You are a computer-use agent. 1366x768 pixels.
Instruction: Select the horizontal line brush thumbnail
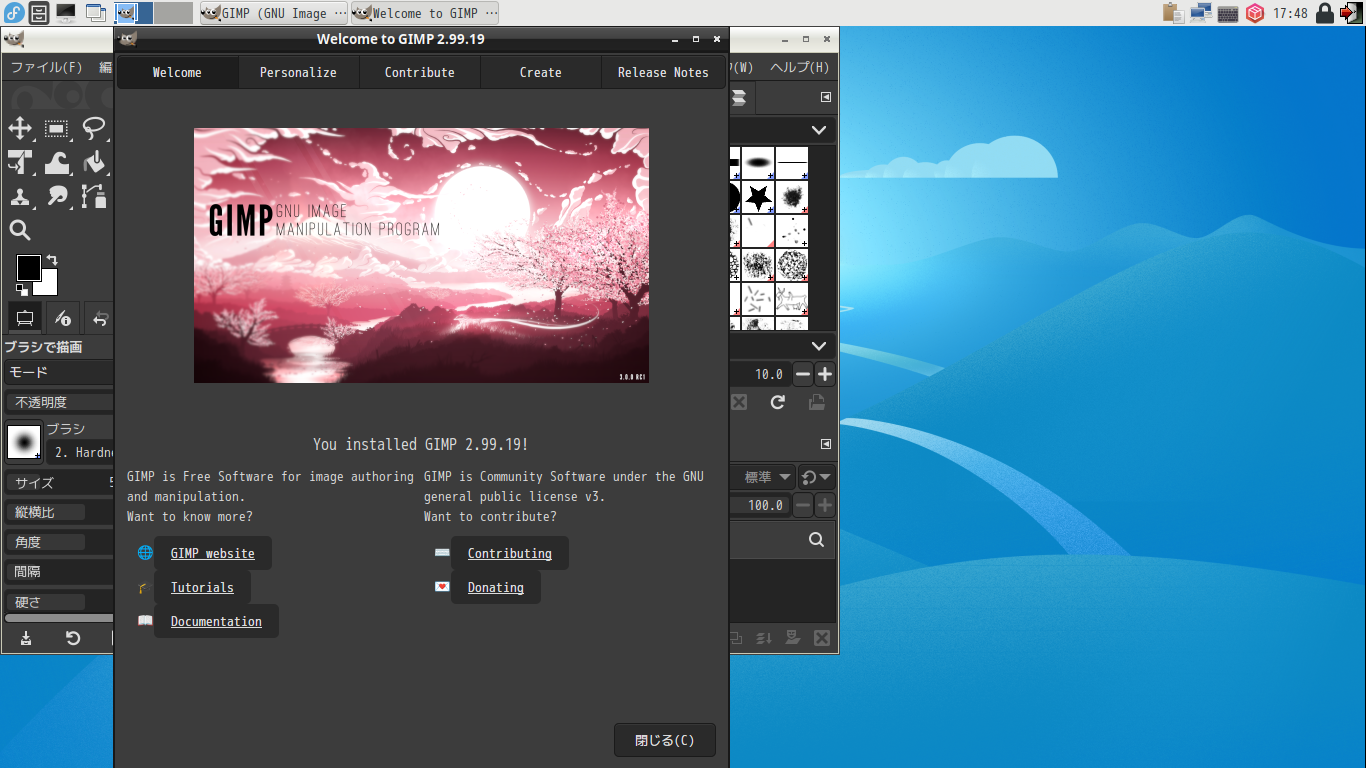(792, 163)
